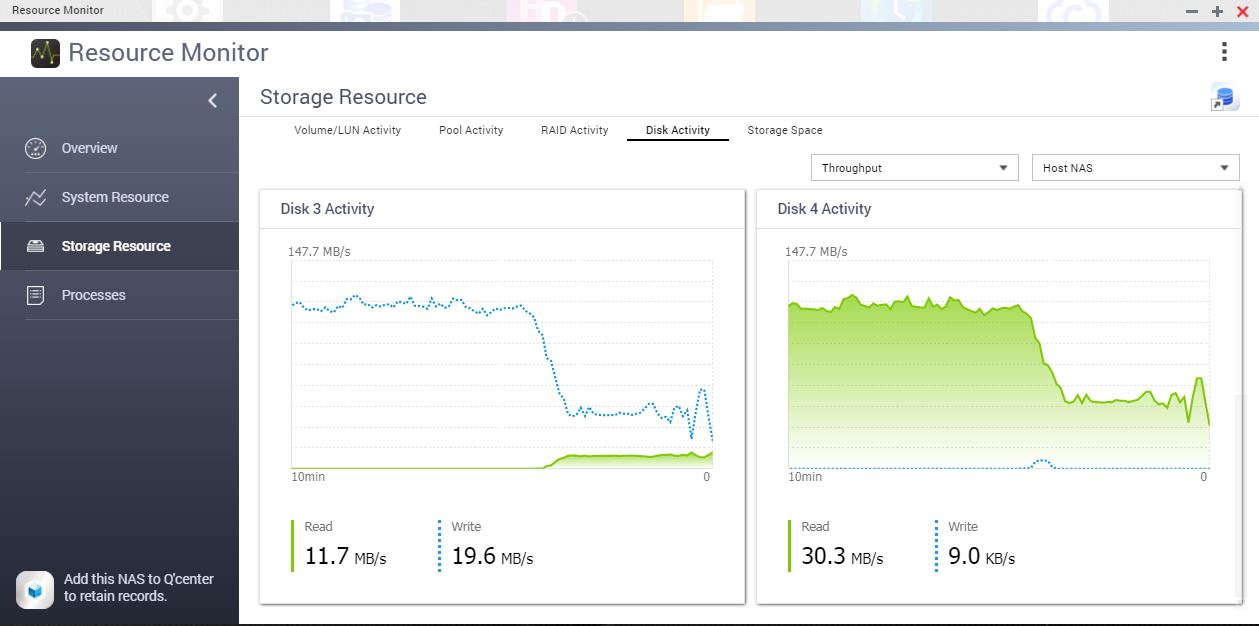This screenshot has height=626, width=1259.
Task: Select the Disk Activity tab
Action: coord(678,130)
